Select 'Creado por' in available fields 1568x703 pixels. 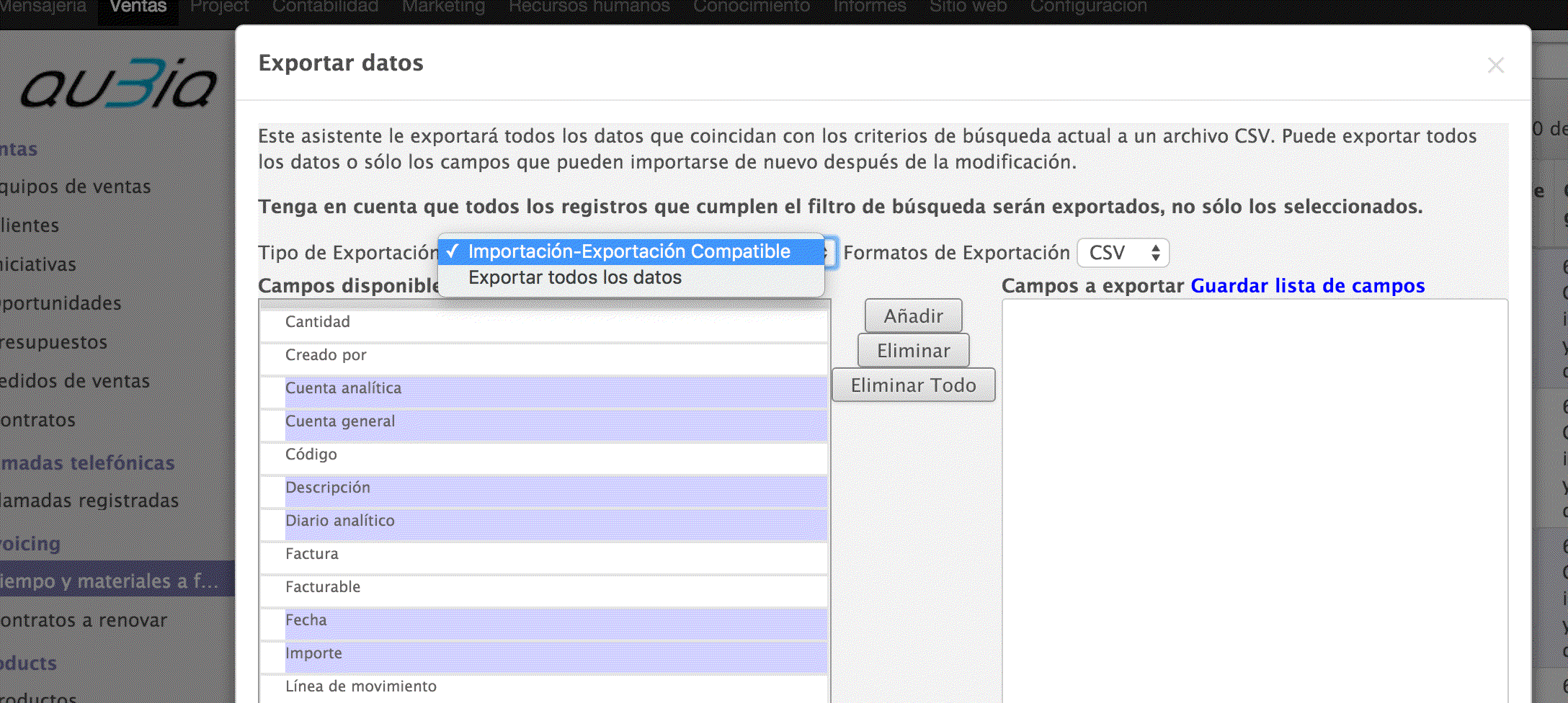click(326, 355)
